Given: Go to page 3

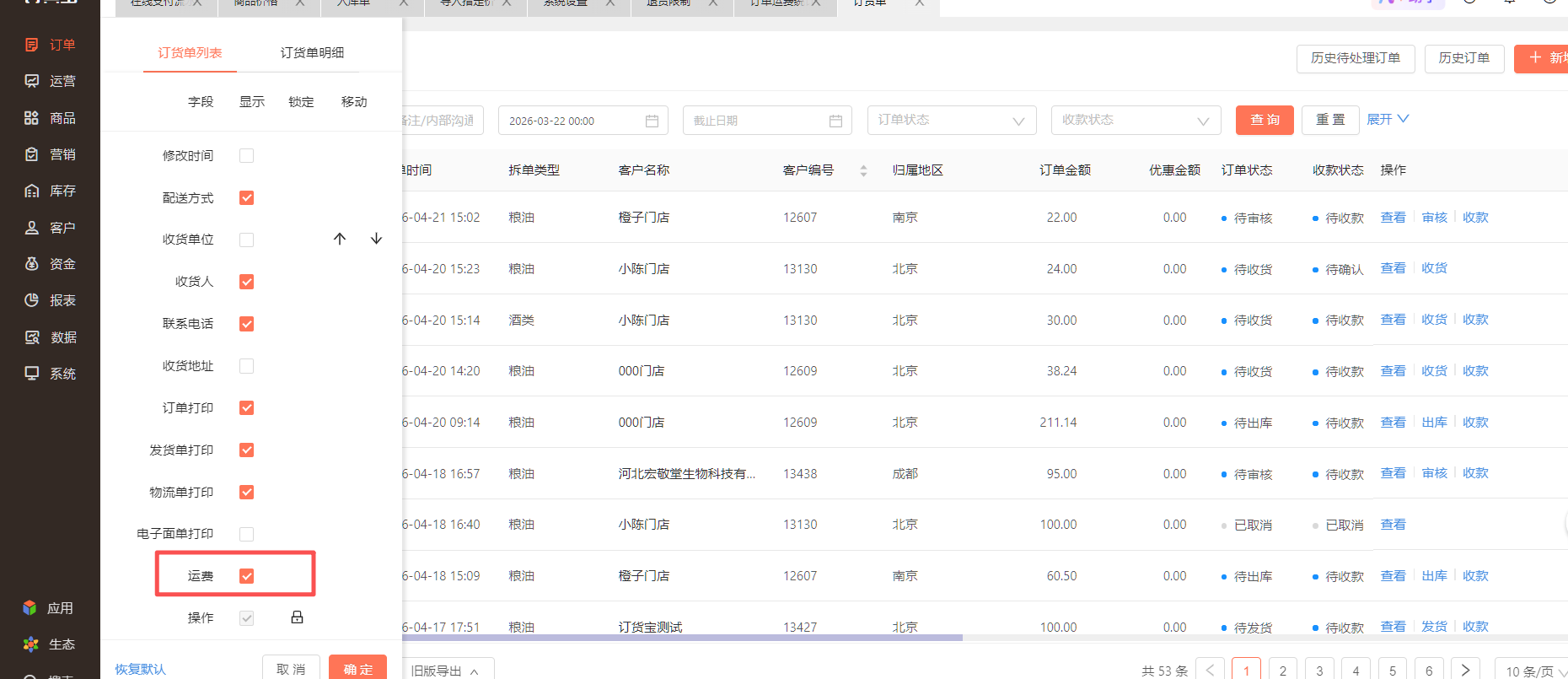Looking at the screenshot, I should [x=1319, y=670].
